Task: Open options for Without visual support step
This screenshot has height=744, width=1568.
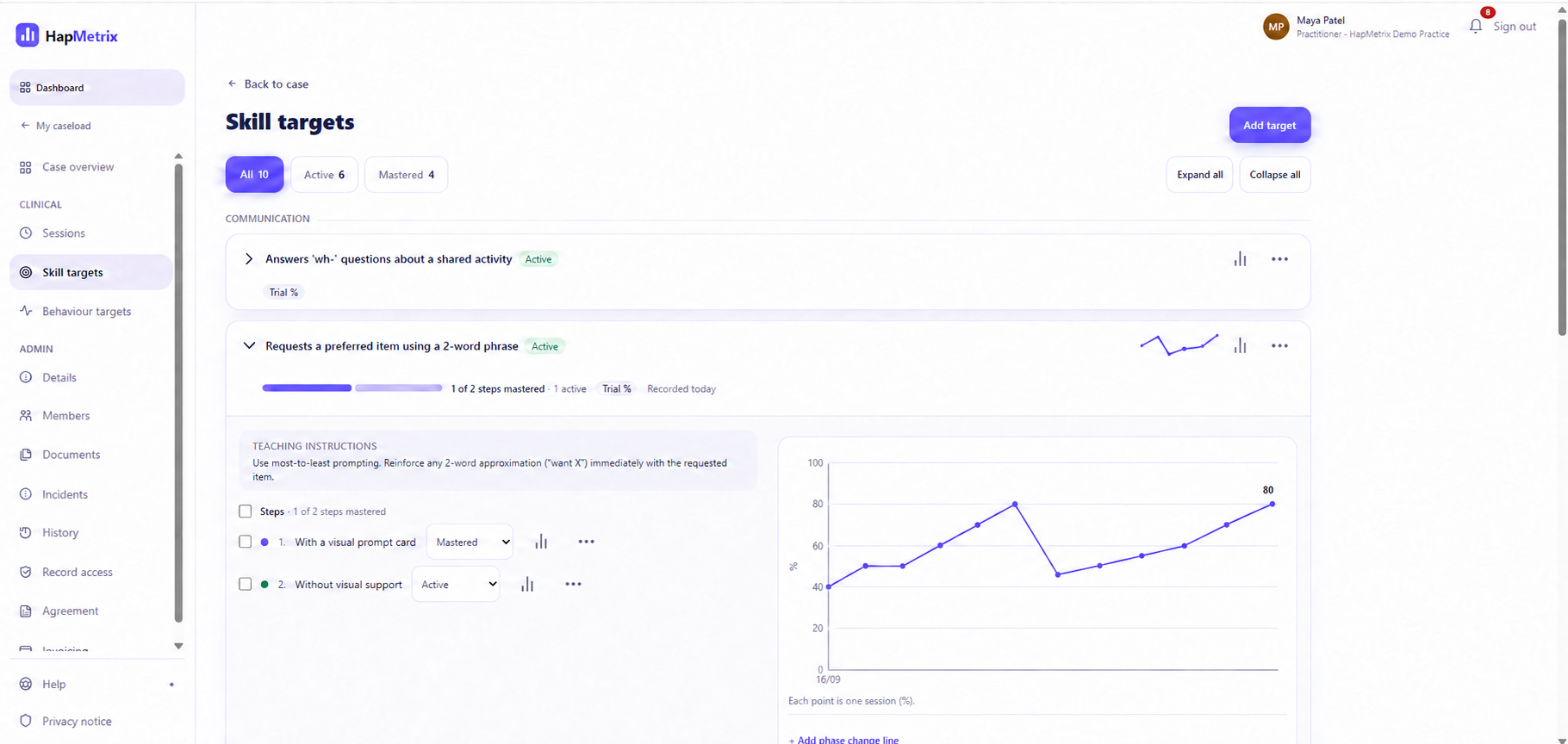Action: tap(573, 585)
